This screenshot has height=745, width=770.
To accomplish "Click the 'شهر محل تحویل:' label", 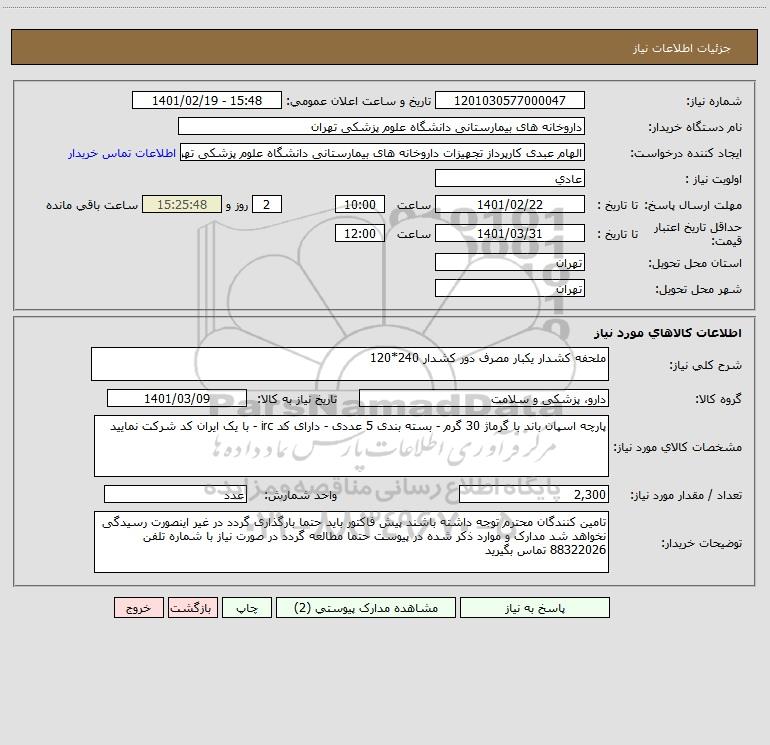I will [699, 290].
